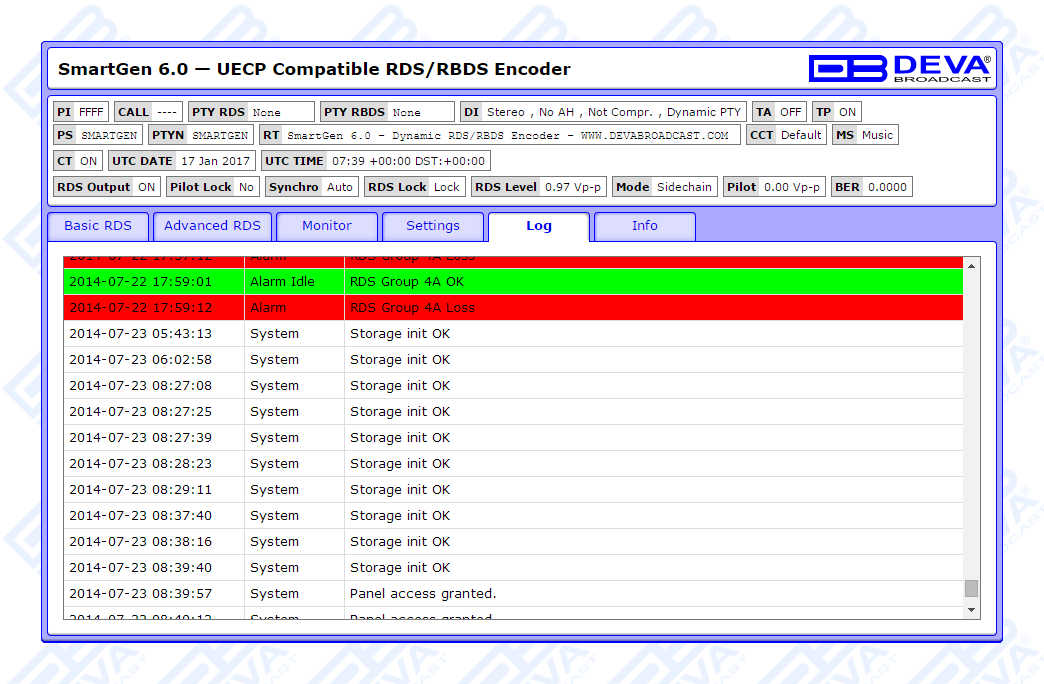Viewport: 1044px width, 684px height.
Task: Click the Mode Sidechain status field
Action: (x=664, y=187)
